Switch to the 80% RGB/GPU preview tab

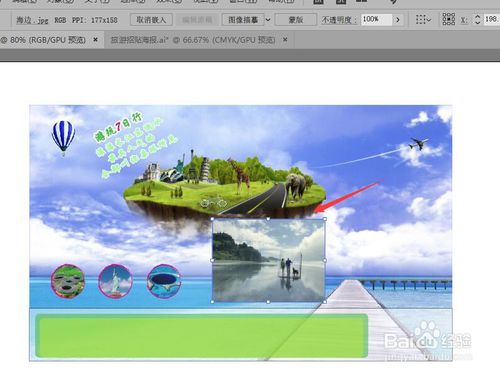(43, 40)
